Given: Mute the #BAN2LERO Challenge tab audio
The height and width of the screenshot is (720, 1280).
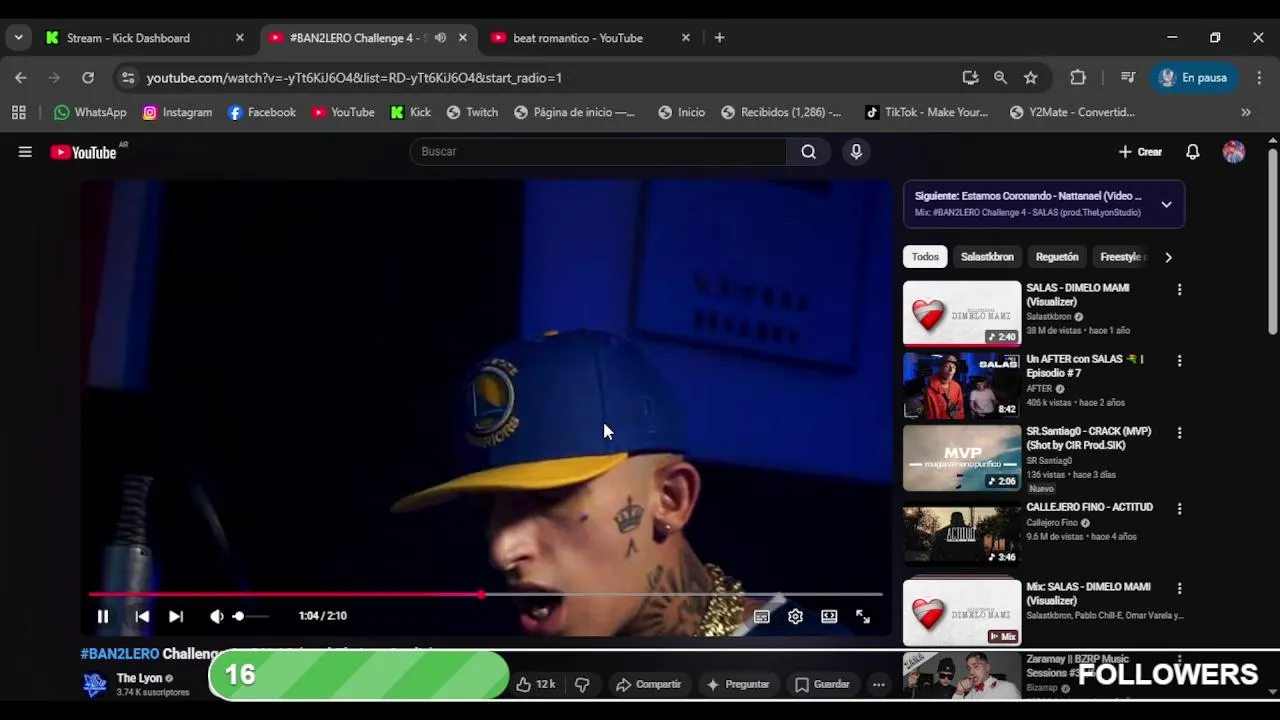Looking at the screenshot, I should [x=440, y=38].
